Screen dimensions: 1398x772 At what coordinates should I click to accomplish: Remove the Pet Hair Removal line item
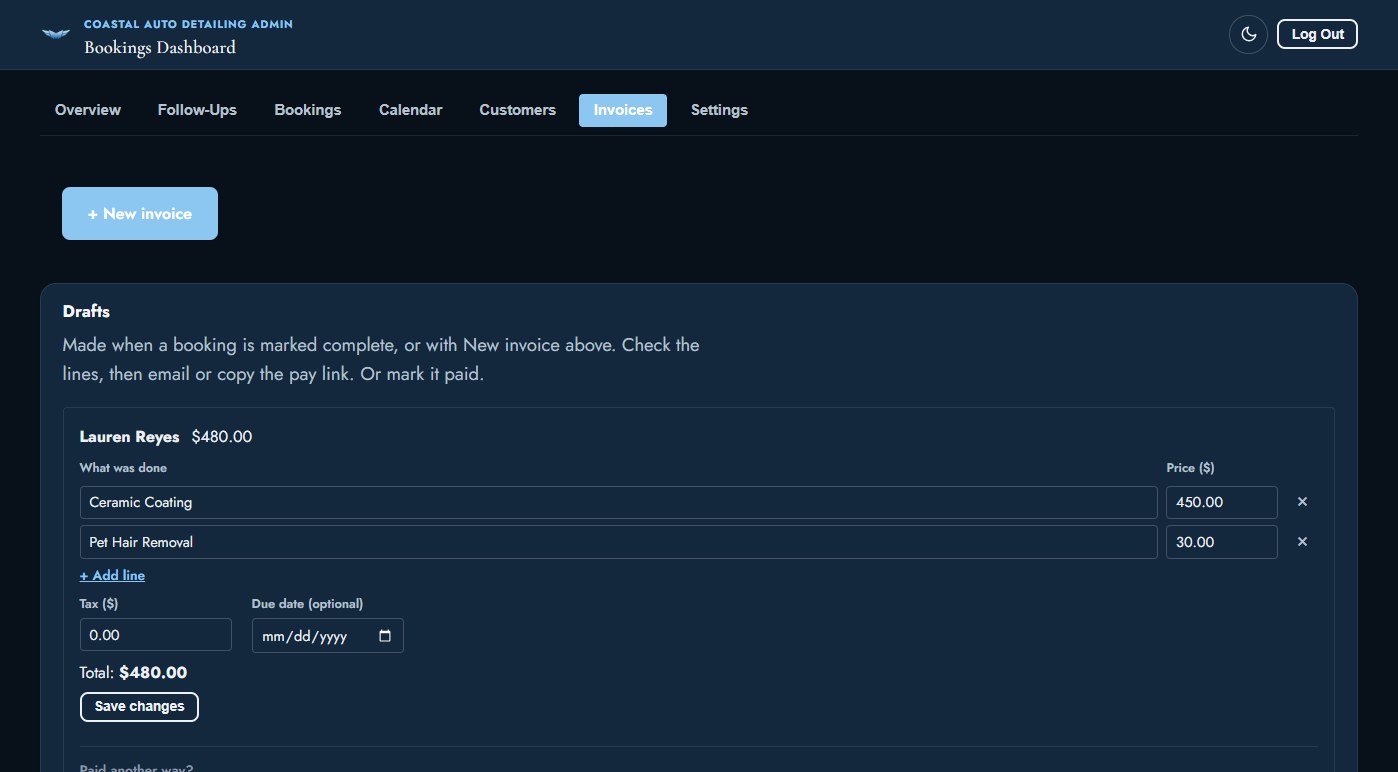click(x=1302, y=541)
